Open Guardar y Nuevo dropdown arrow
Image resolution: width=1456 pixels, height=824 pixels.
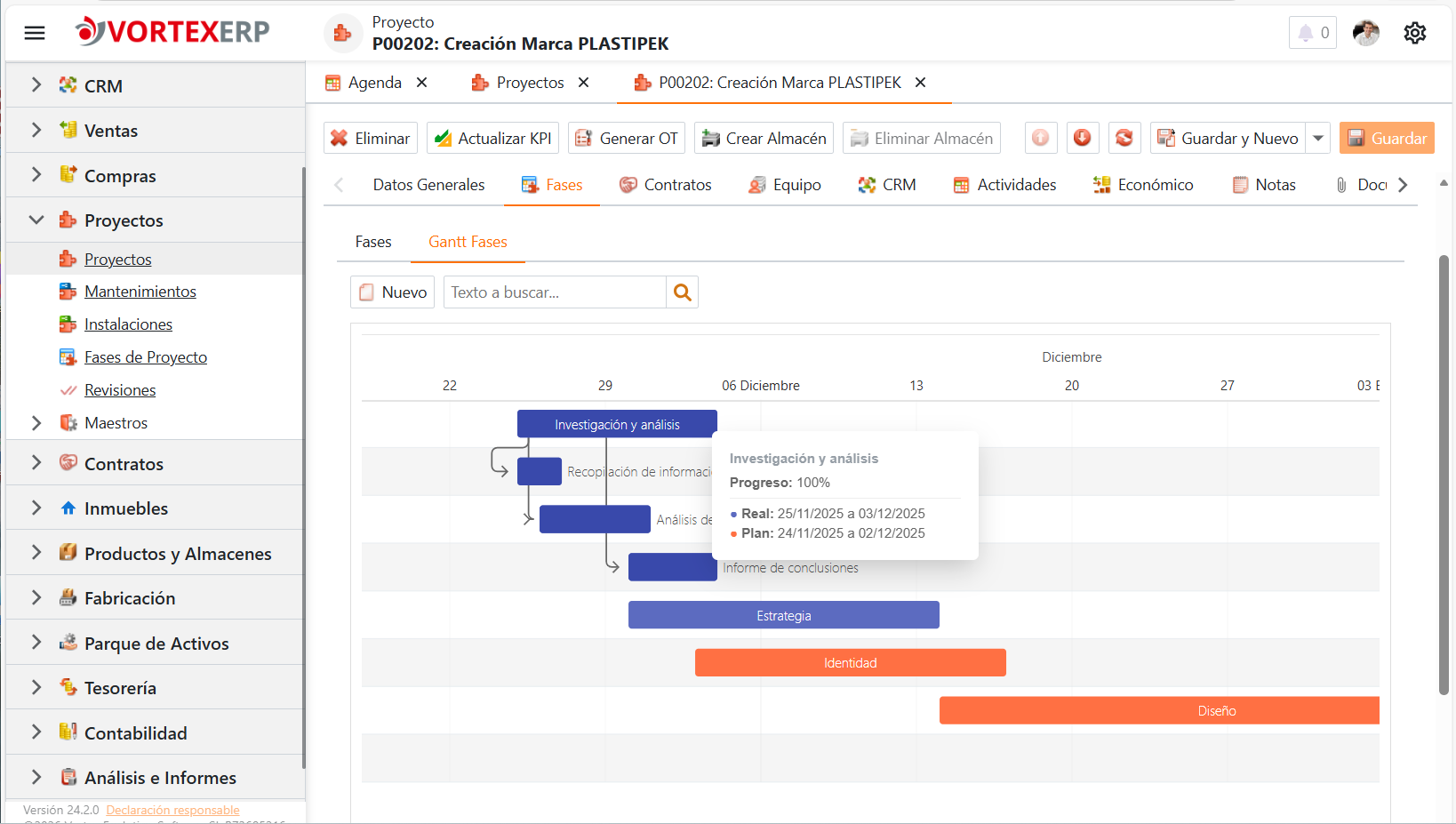click(1318, 138)
